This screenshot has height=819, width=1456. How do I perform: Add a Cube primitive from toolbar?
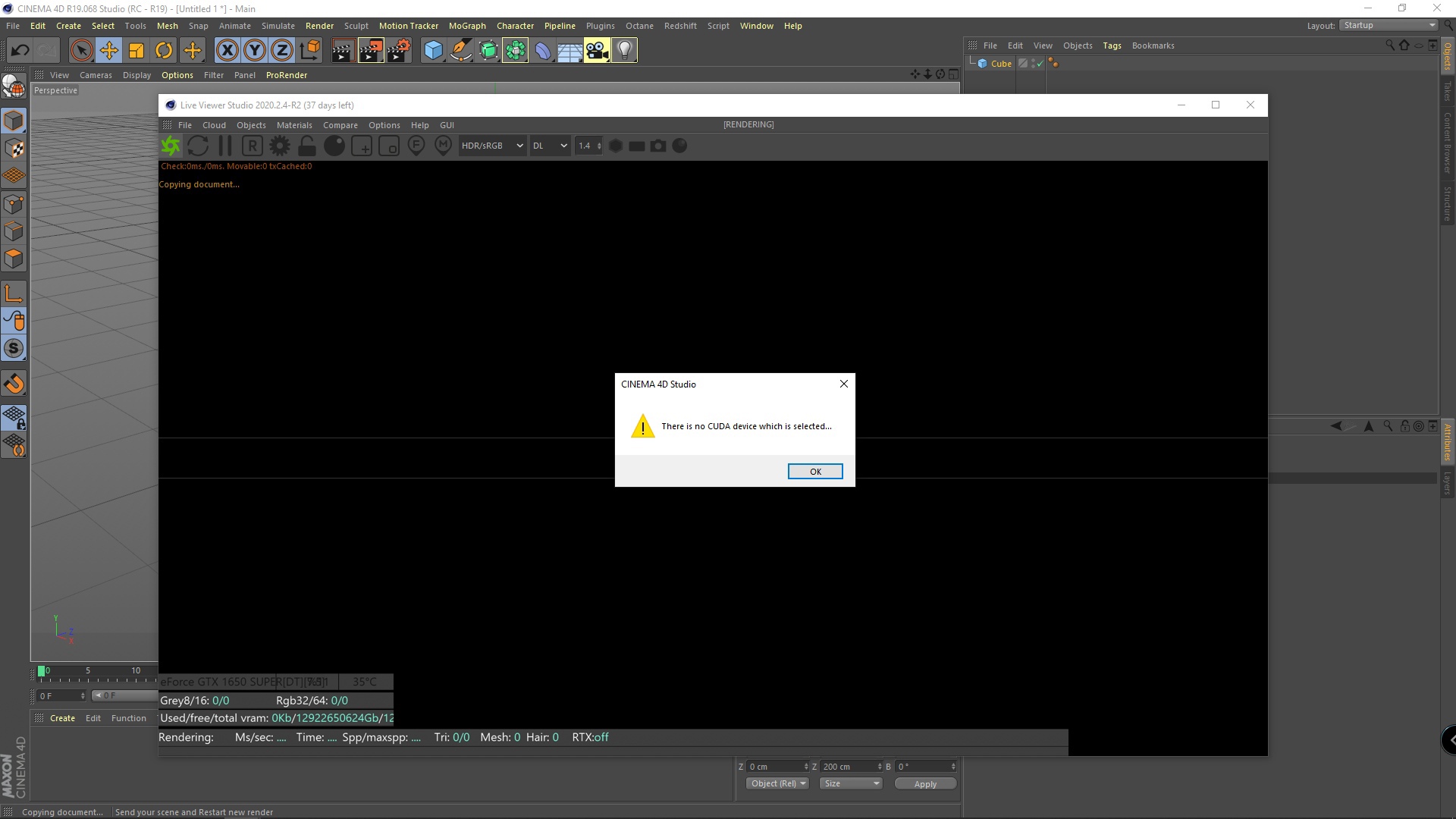pos(433,51)
